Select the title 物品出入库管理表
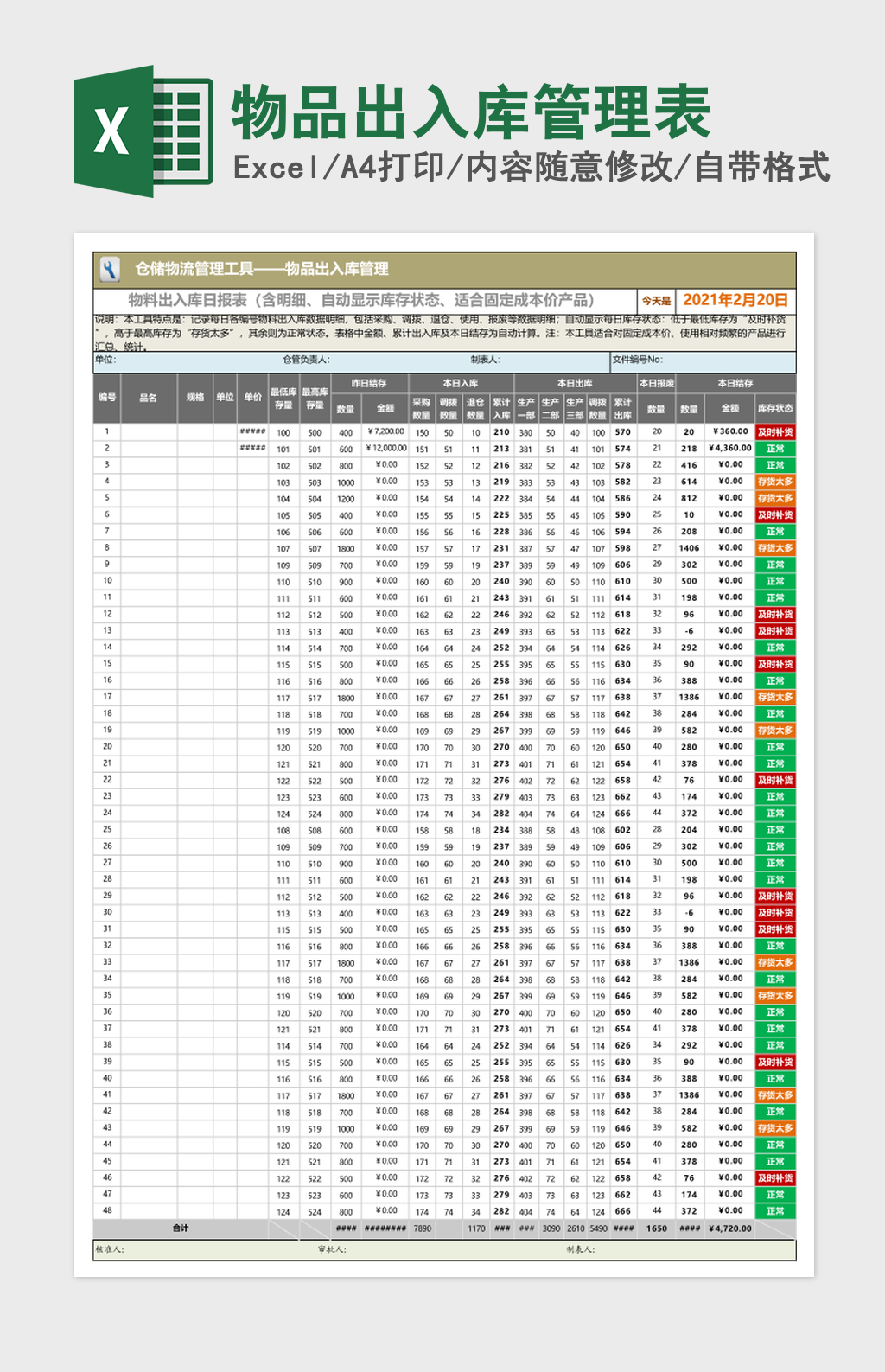885x1372 pixels. 472,112
